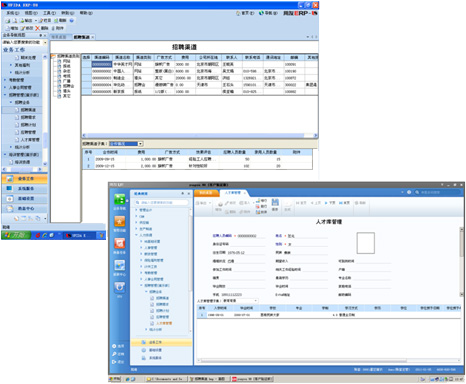Switch to the 人才库管理 tab

[233, 193]
